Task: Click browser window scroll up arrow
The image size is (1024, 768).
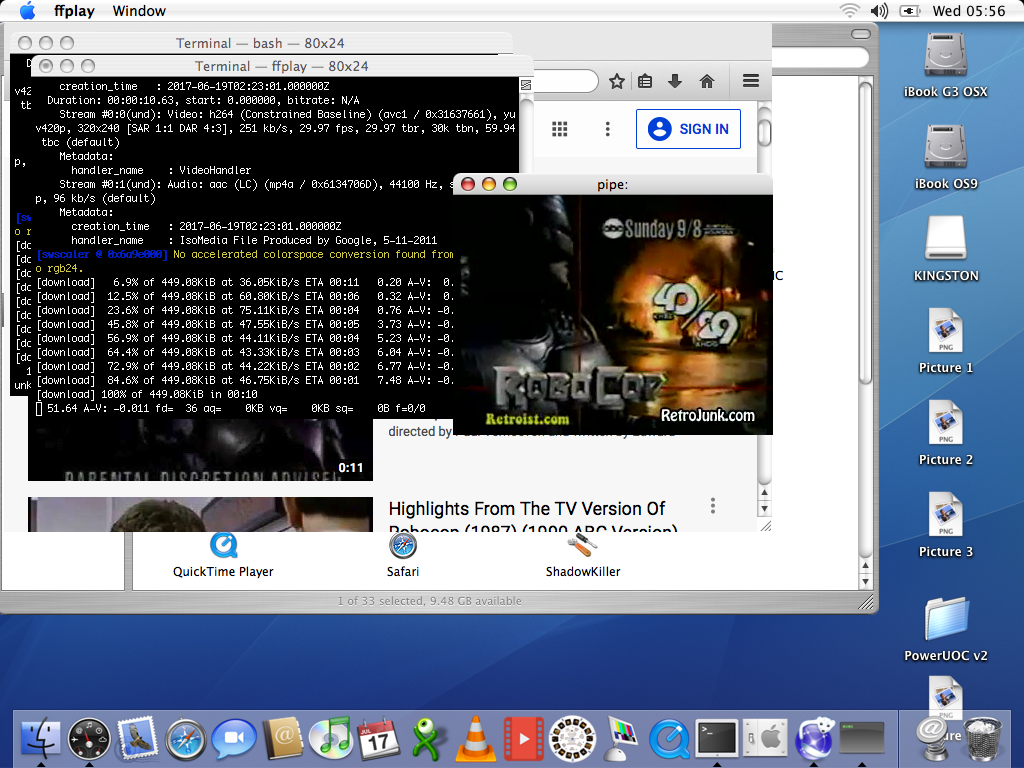Action: click(764, 493)
